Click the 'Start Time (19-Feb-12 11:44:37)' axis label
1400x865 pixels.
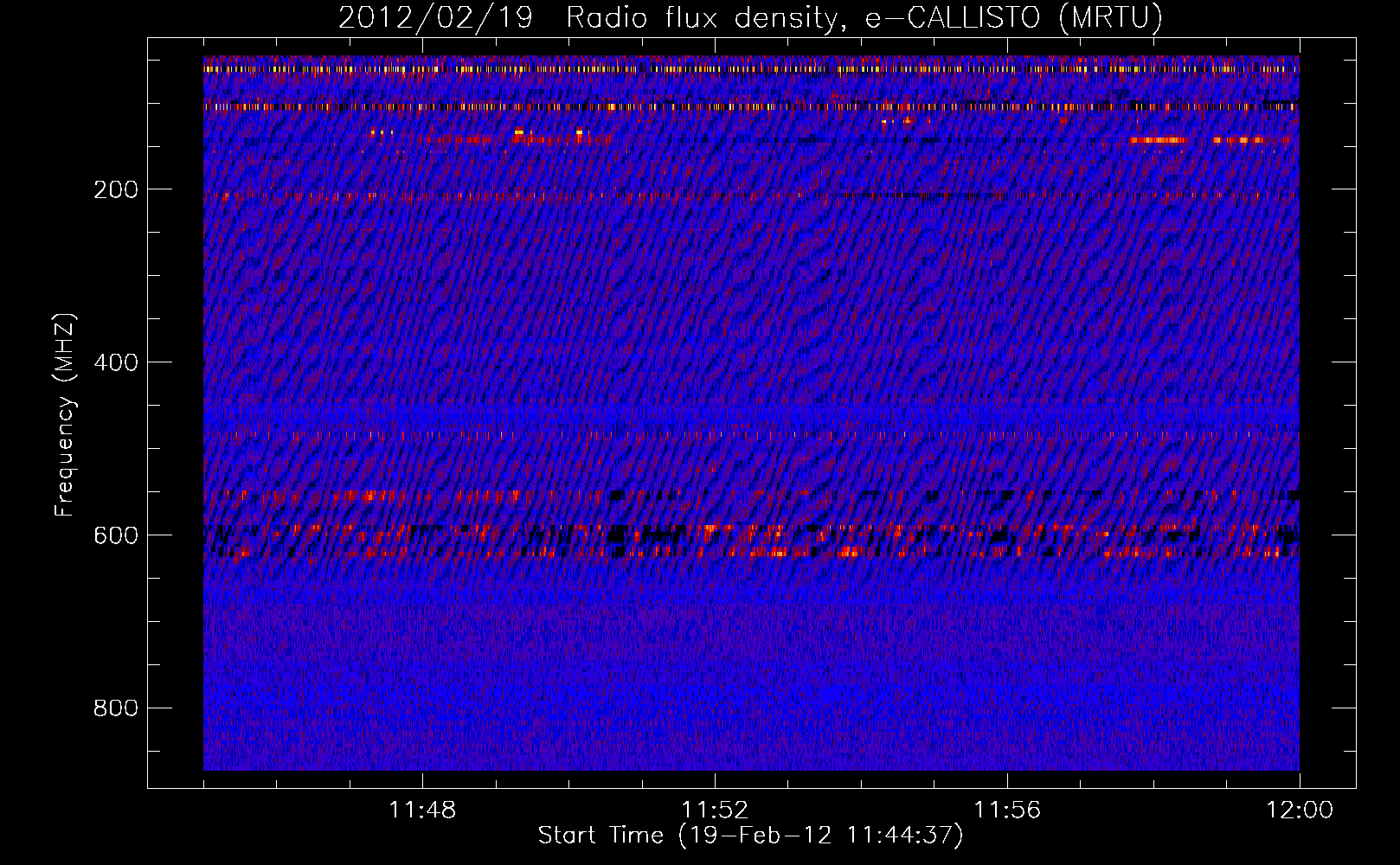pyautogui.click(x=750, y=836)
